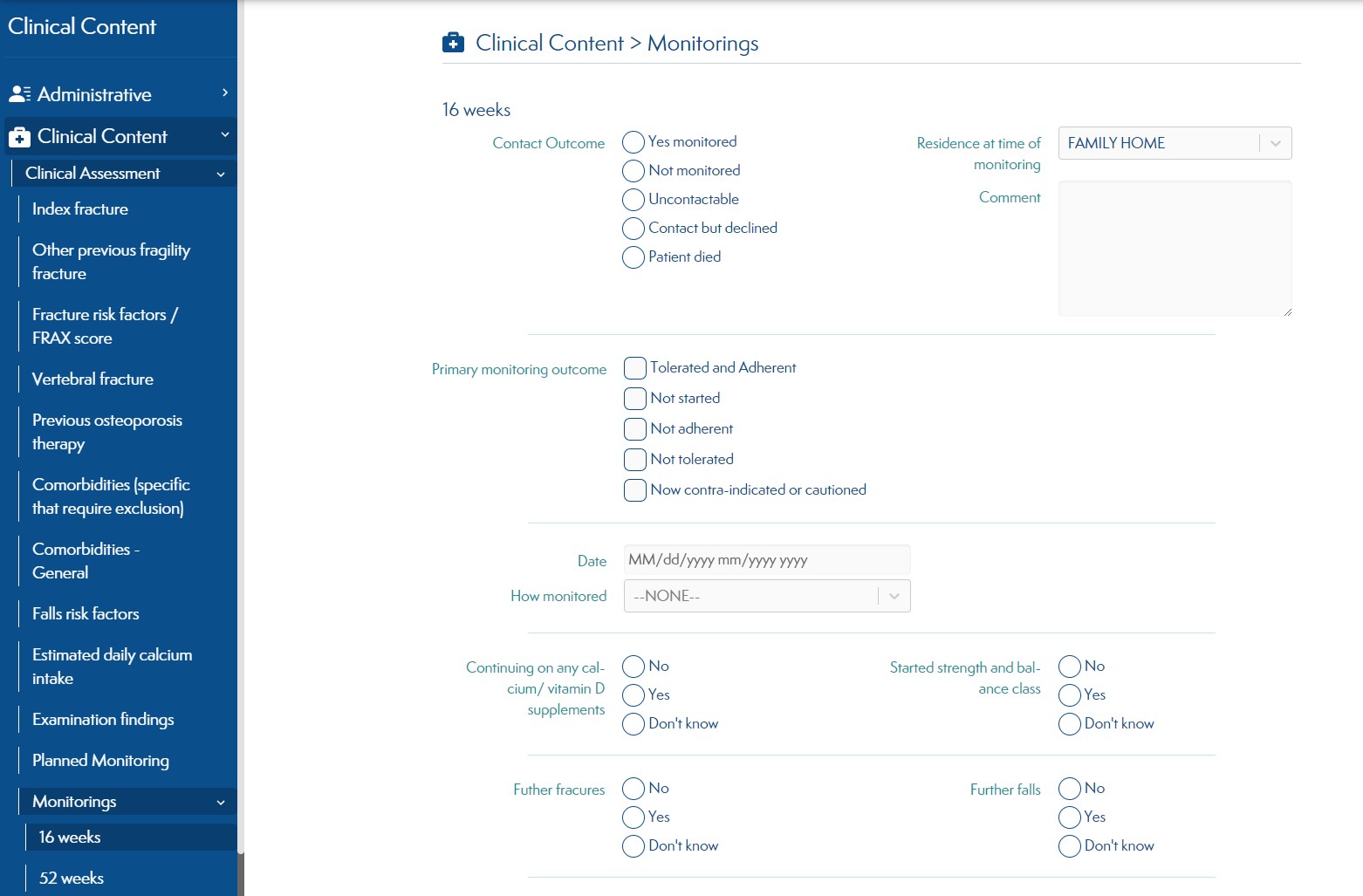The image size is (1363, 896).
Task: Open Falls risk factors item
Action: (x=127, y=614)
